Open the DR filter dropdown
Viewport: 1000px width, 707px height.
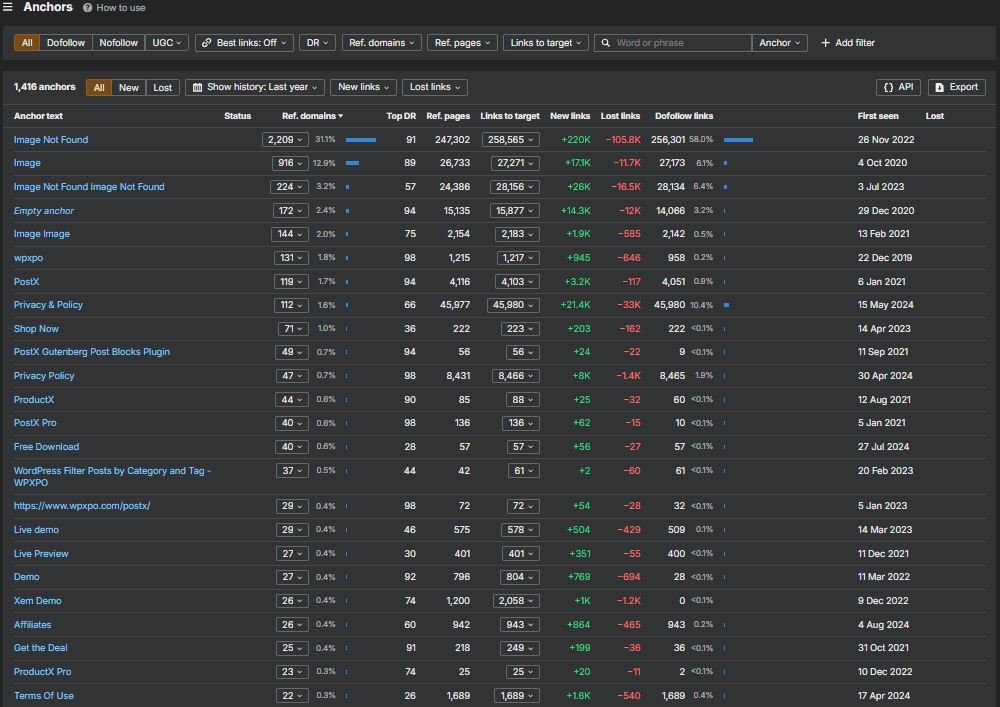(x=317, y=43)
